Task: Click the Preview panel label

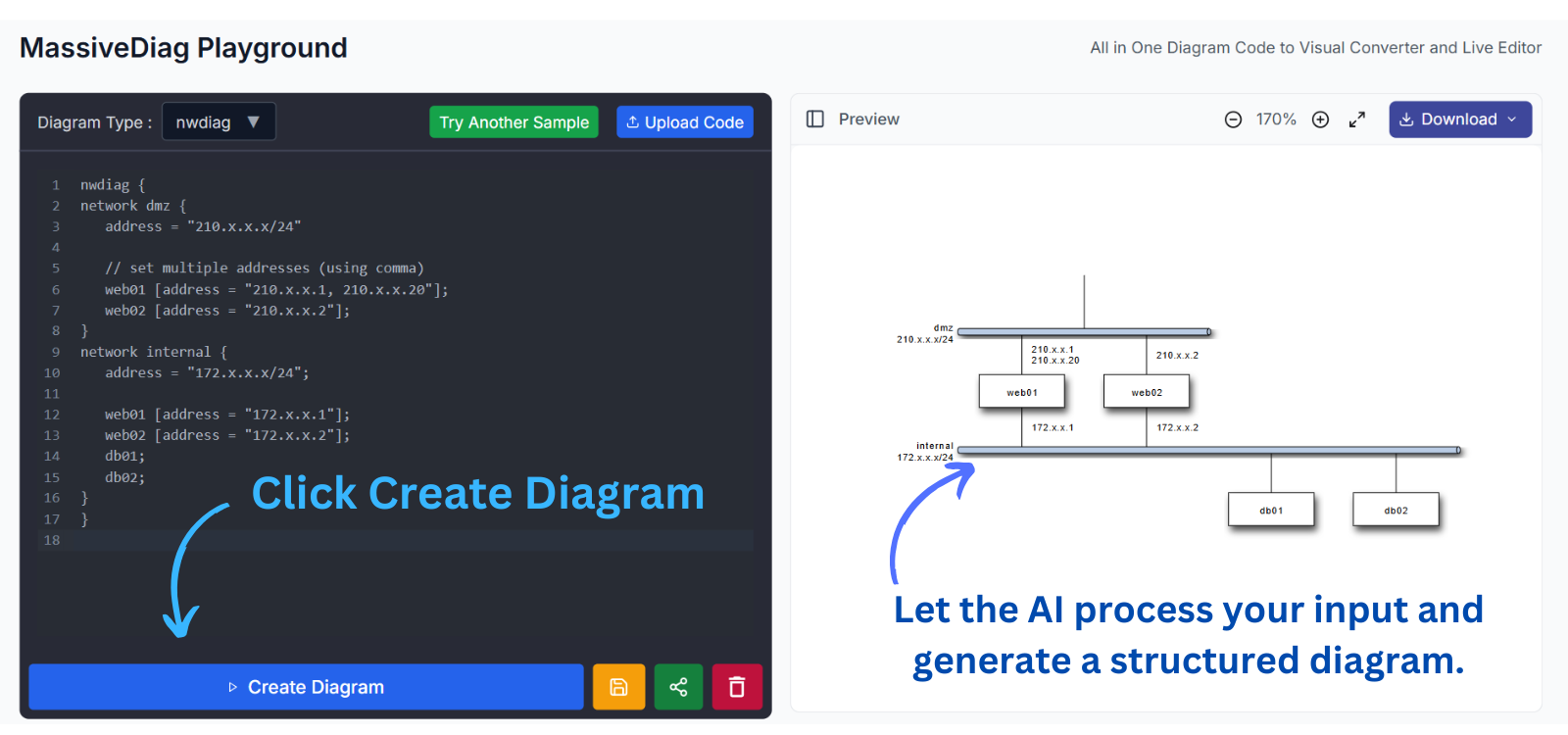Action: [x=869, y=119]
